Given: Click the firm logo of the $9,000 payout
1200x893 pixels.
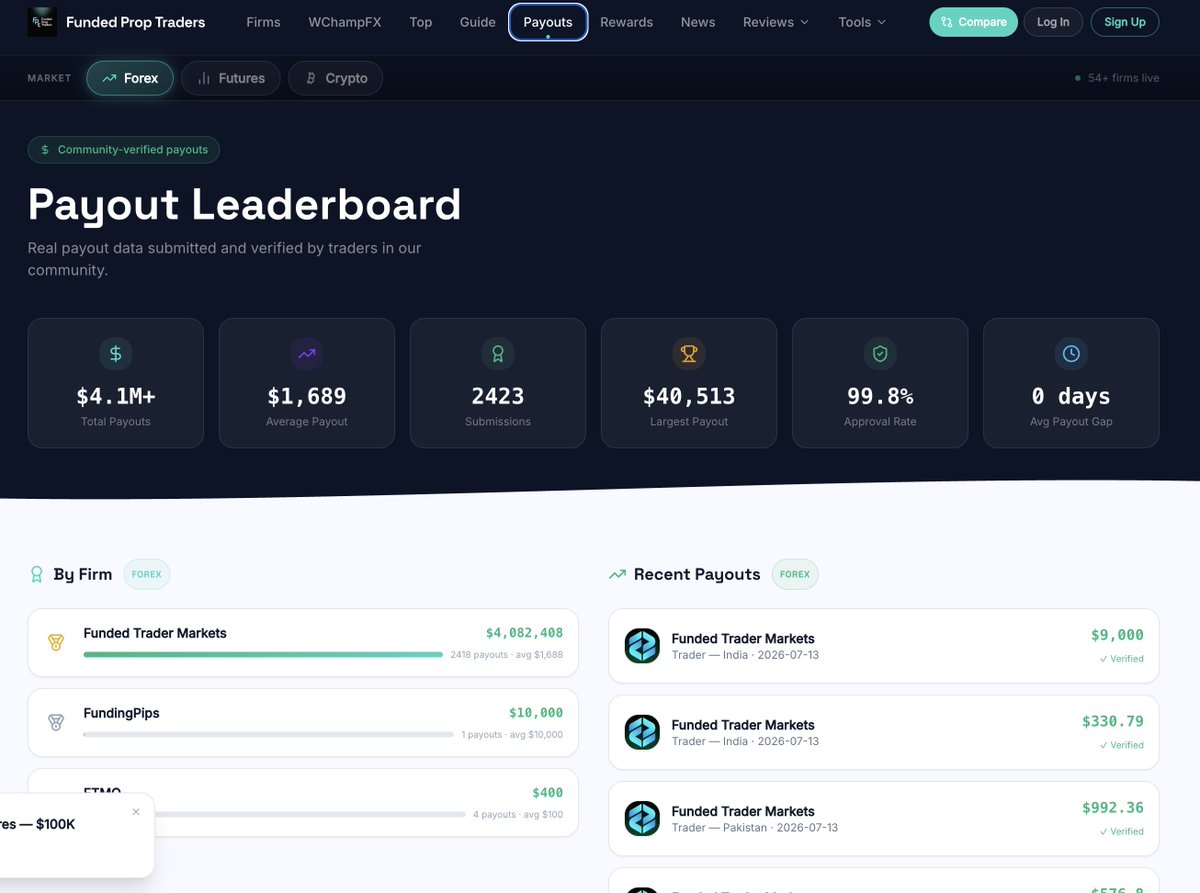Looking at the screenshot, I should tap(642, 646).
